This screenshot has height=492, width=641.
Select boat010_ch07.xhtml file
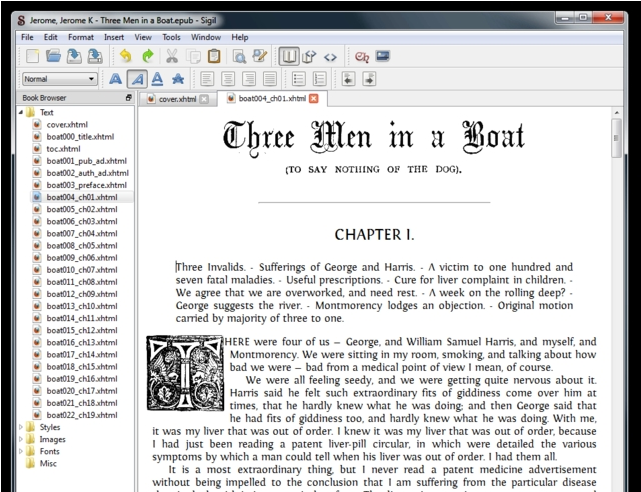coord(82,270)
